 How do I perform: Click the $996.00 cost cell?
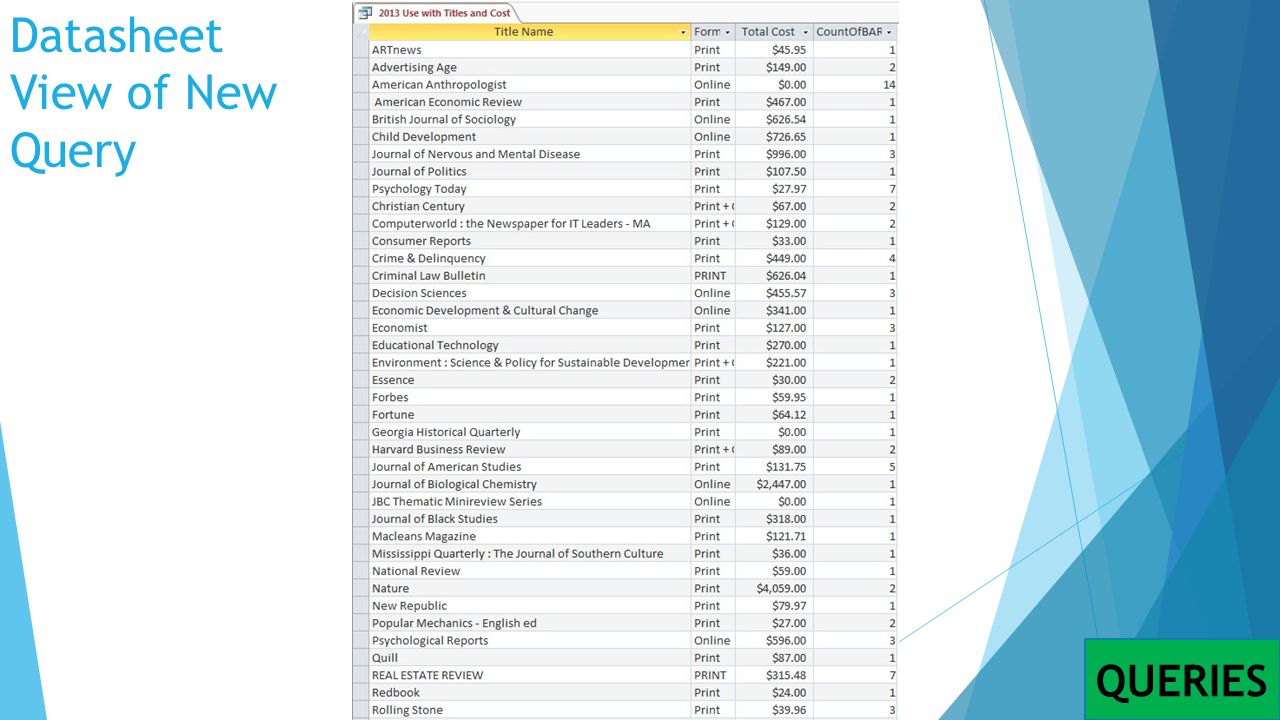point(774,154)
